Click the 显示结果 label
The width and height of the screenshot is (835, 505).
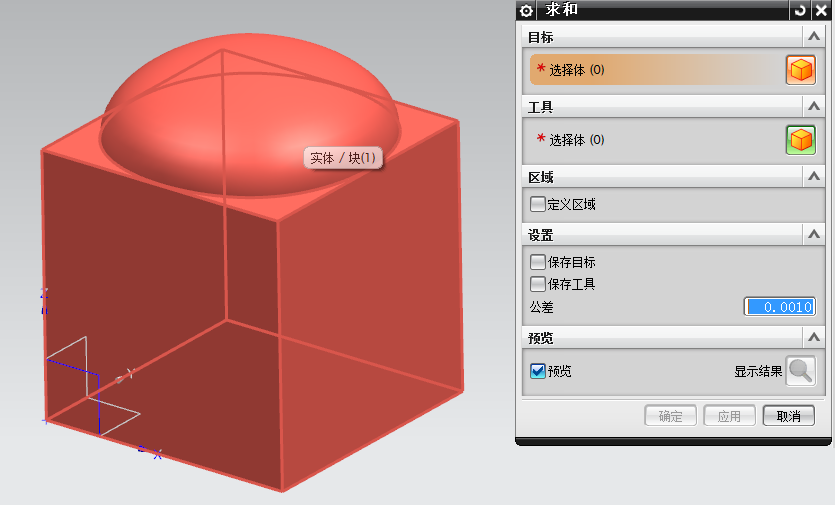click(x=758, y=371)
